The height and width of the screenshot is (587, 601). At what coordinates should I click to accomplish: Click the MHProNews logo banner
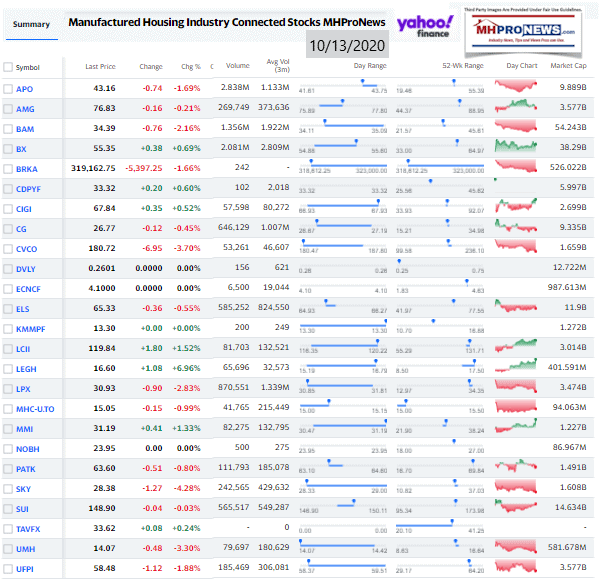523,32
